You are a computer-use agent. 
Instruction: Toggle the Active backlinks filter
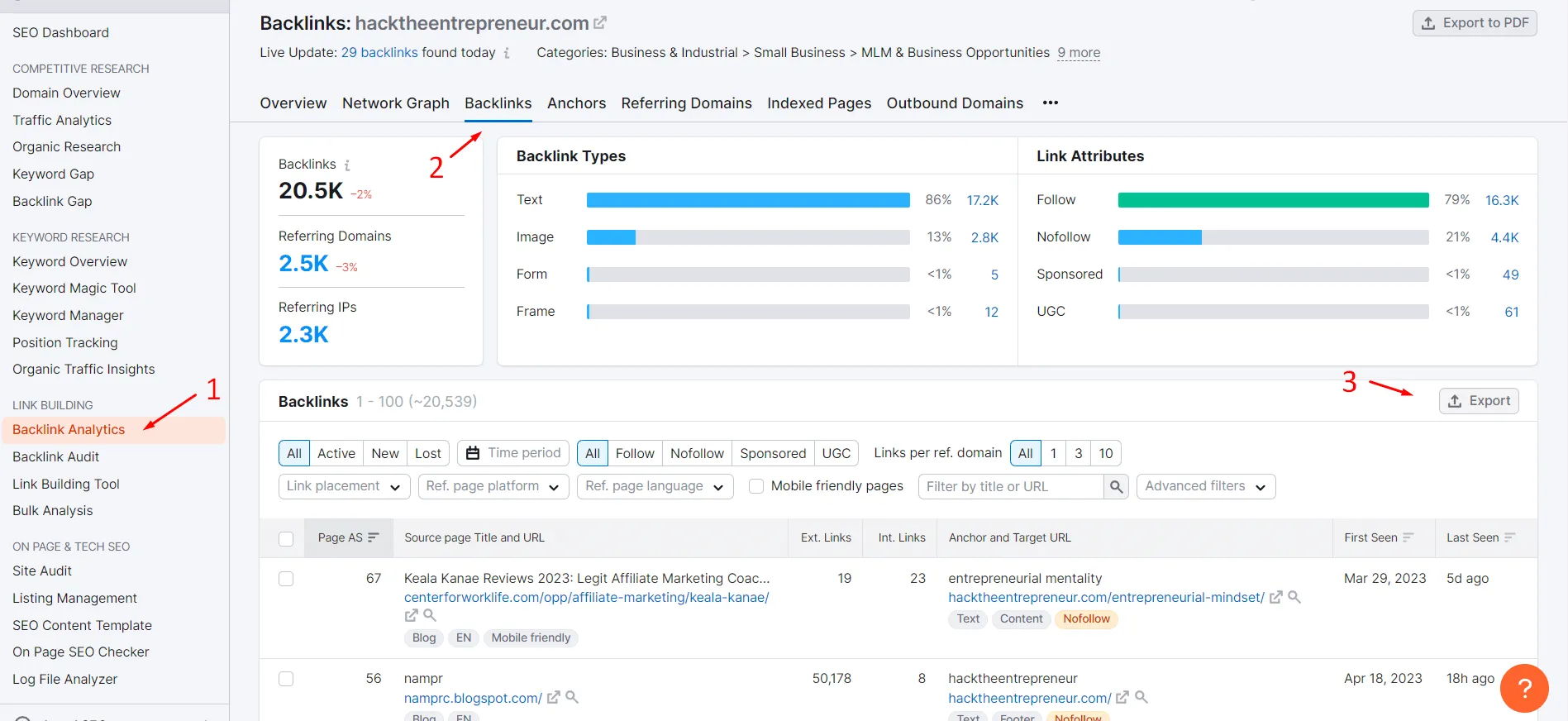point(336,453)
